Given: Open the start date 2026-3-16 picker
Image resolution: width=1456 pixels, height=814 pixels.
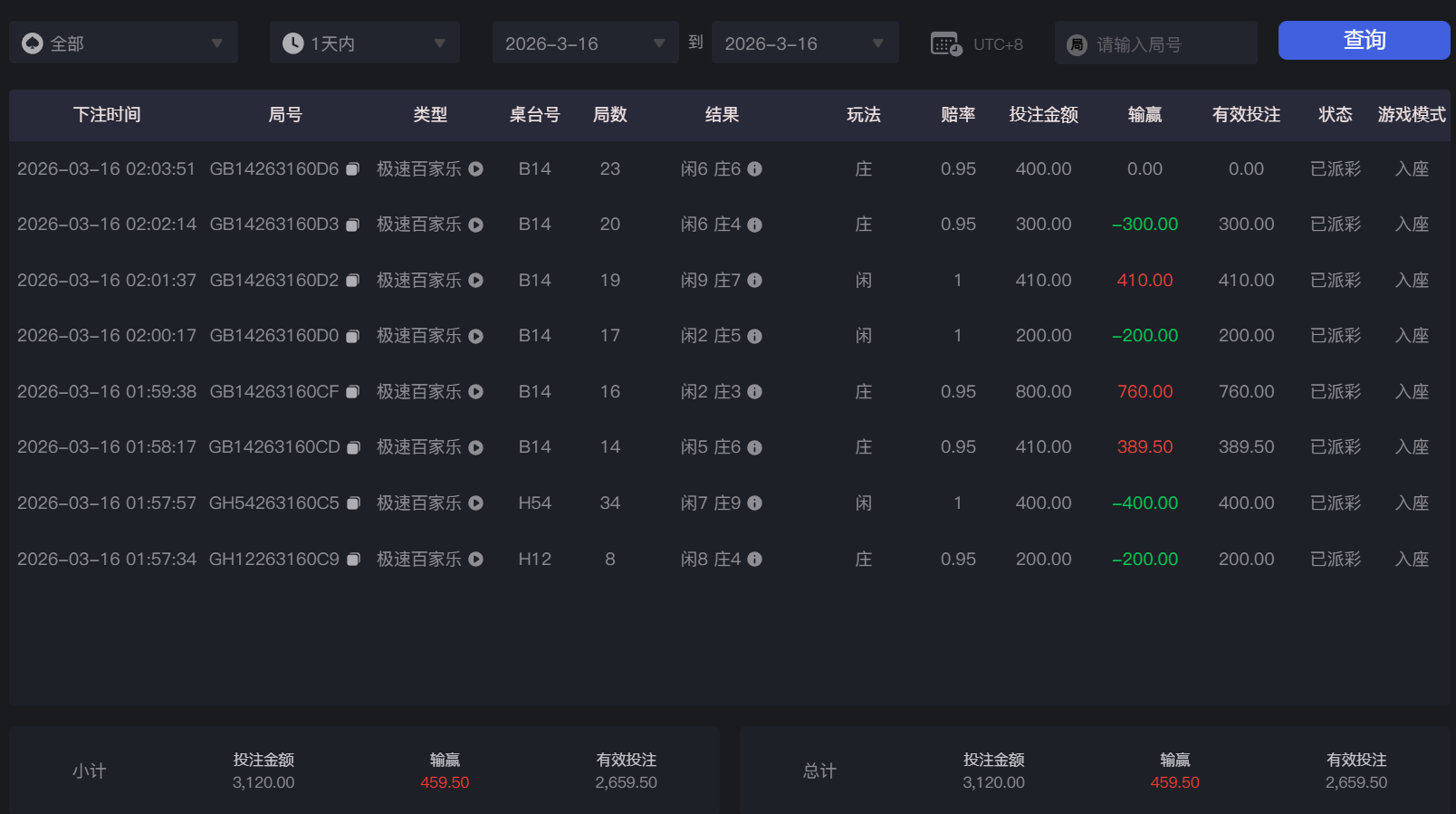Looking at the screenshot, I should [585, 43].
